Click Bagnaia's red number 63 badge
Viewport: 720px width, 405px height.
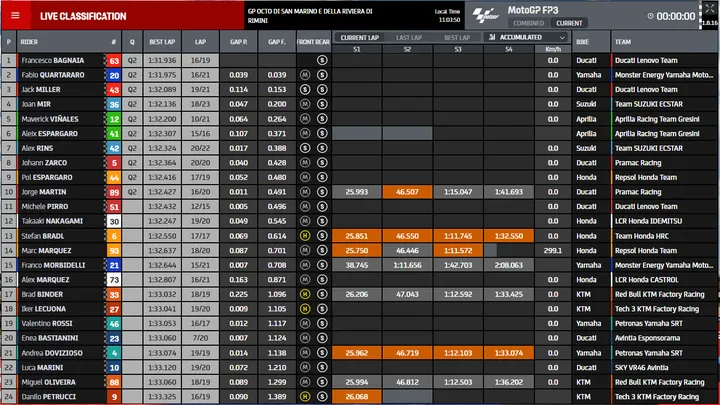[114, 60]
